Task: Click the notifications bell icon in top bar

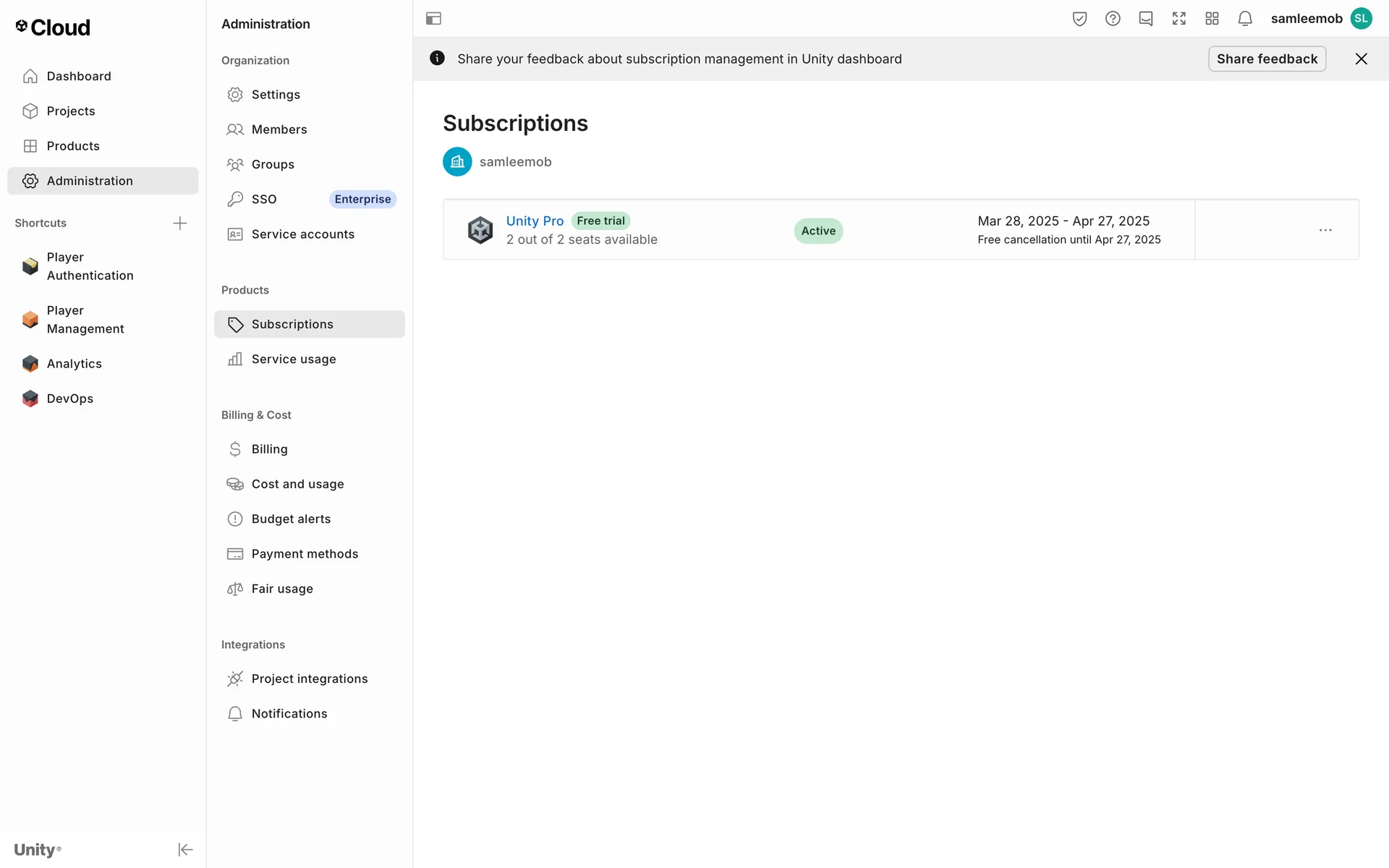Action: tap(1244, 19)
